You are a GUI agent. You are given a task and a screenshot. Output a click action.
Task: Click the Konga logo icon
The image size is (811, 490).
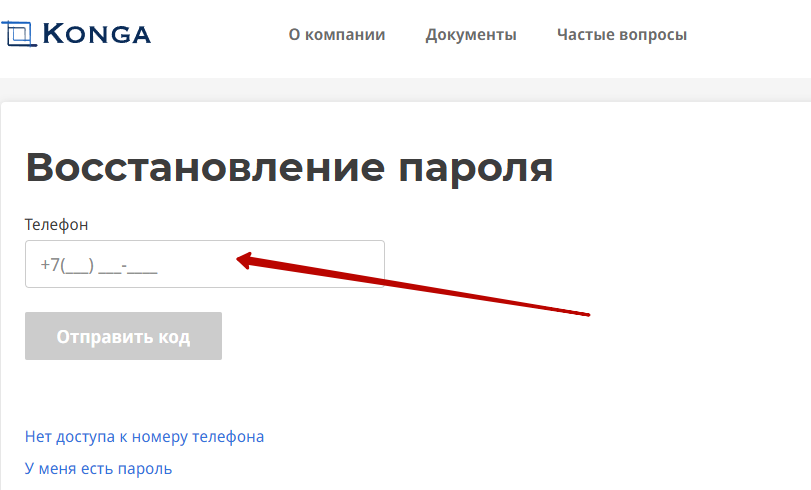click(x=19, y=34)
